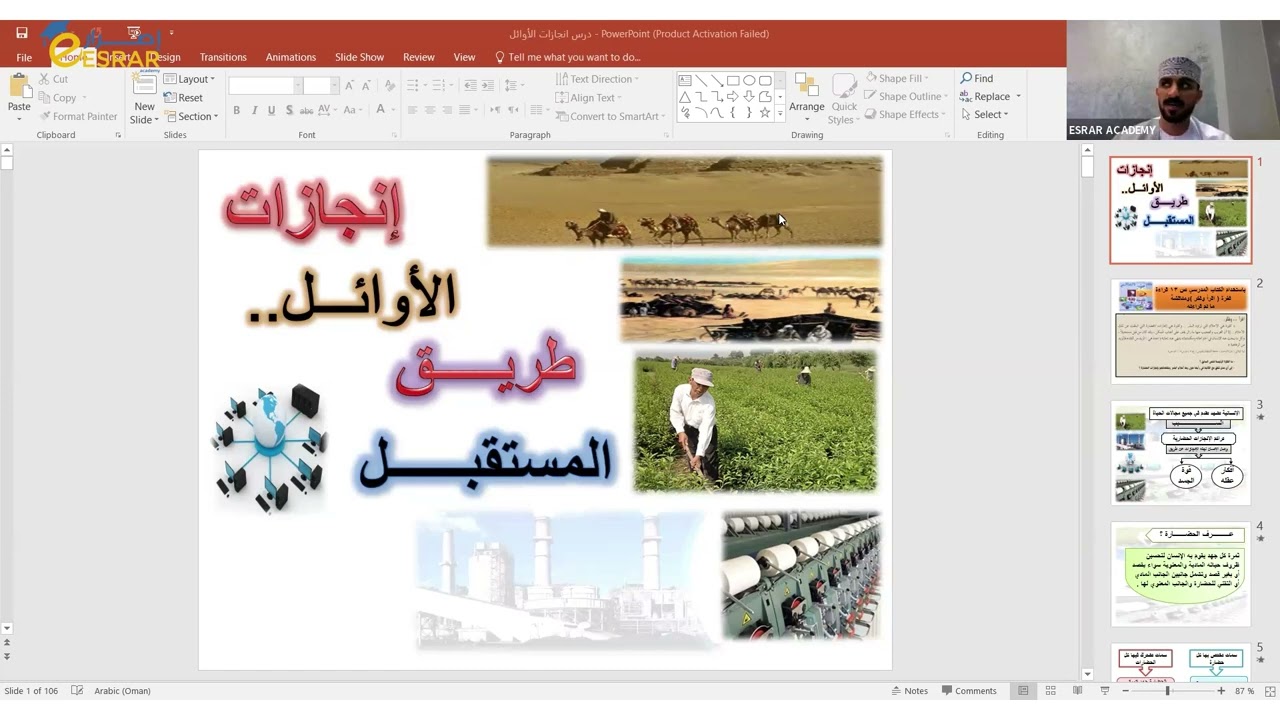Select the Isosceles Triangle shape
The width and height of the screenshot is (1280, 720).
coord(685,97)
